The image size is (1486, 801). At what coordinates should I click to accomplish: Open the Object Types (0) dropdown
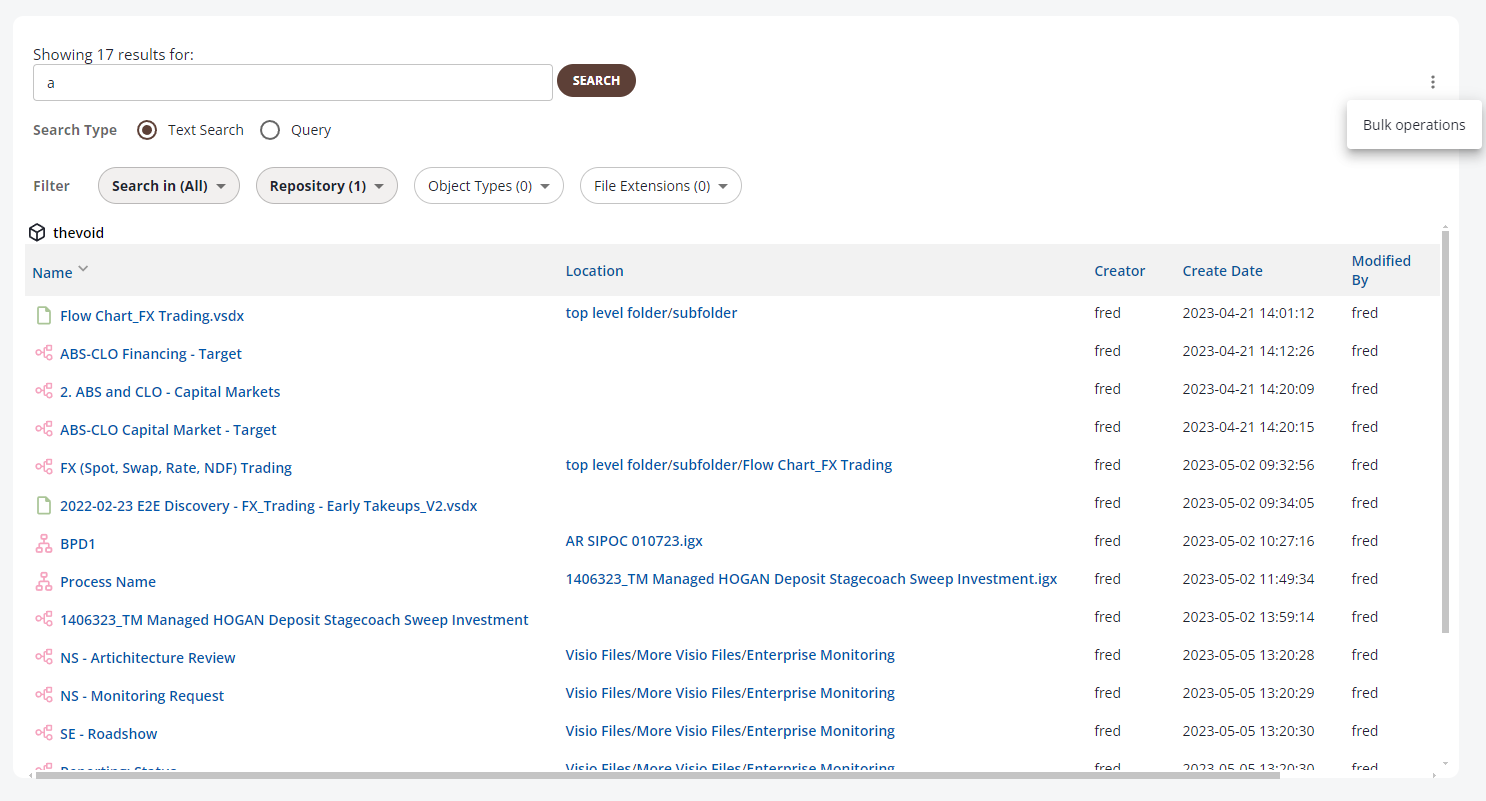[488, 186]
